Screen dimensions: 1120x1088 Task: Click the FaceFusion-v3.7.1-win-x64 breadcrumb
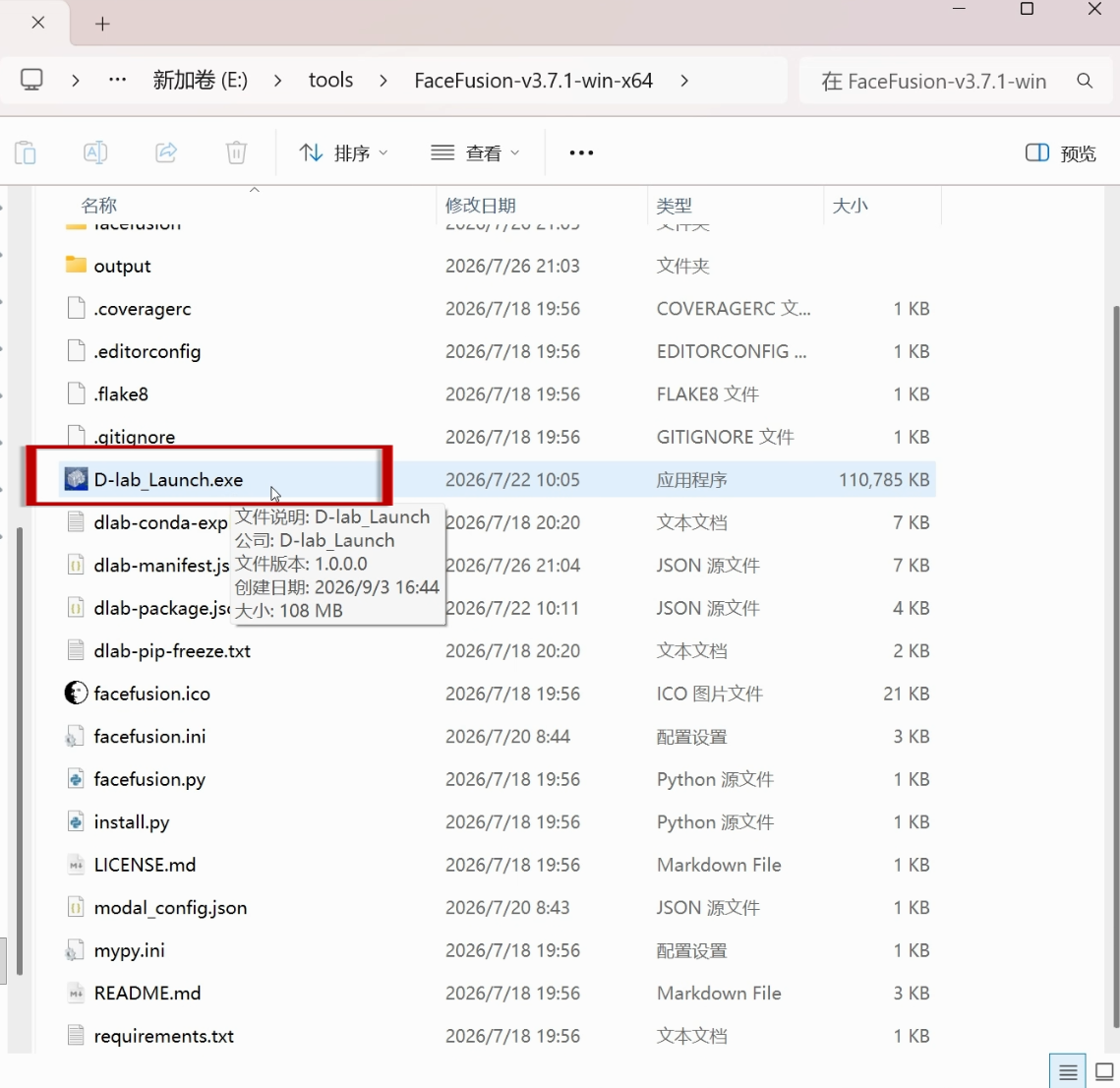(534, 80)
